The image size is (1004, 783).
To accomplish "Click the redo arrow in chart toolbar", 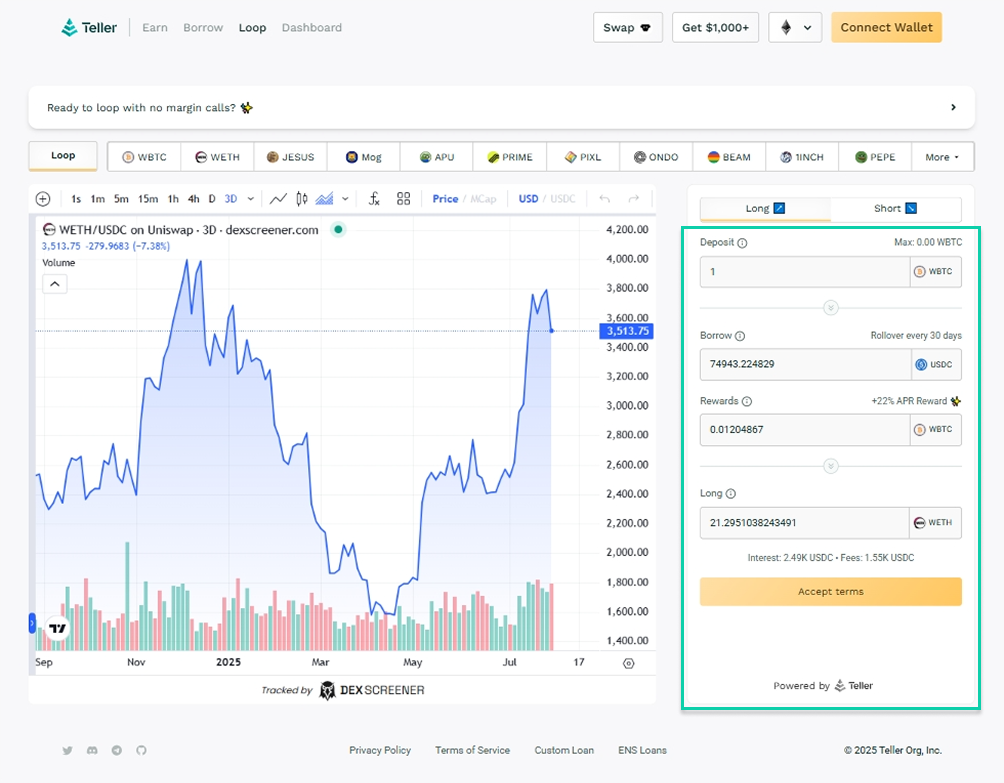I will click(x=633, y=199).
